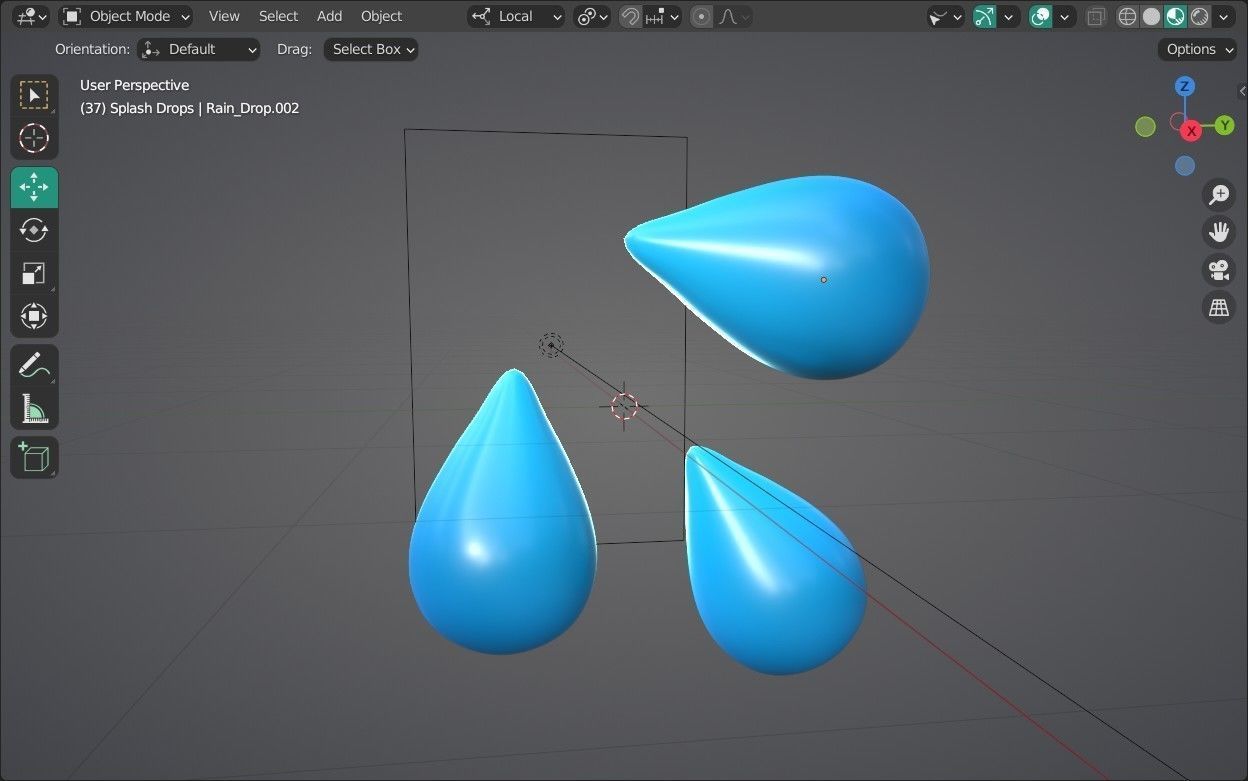This screenshot has height=781, width=1248.
Task: Open the overlays options arrow
Action: point(1065,16)
